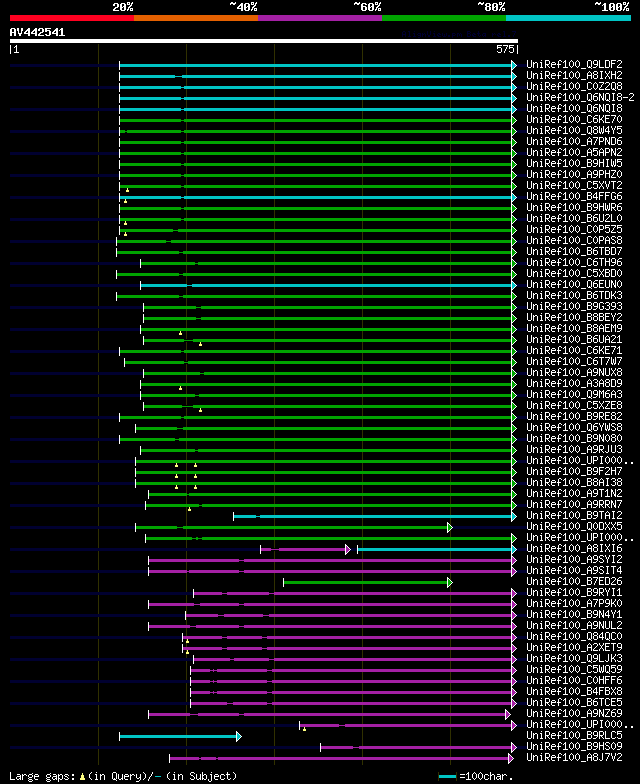
Task: Select the UniRef100_A9NZ69 hit name
Action: tap(574, 714)
